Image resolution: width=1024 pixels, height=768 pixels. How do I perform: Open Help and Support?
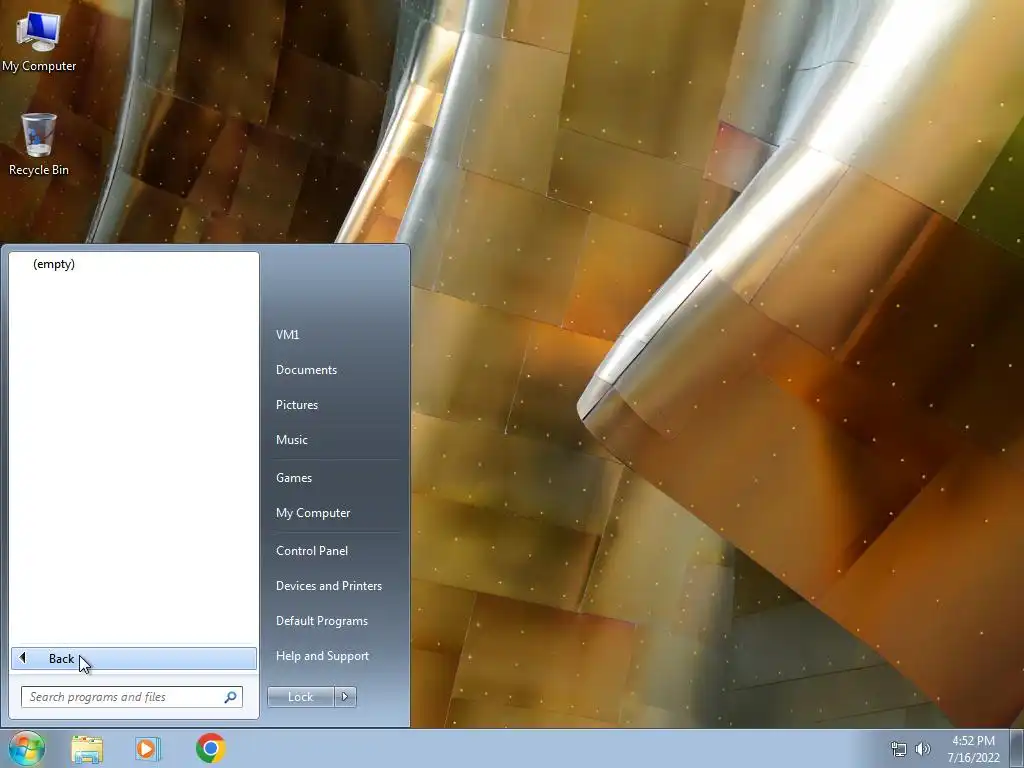point(322,656)
